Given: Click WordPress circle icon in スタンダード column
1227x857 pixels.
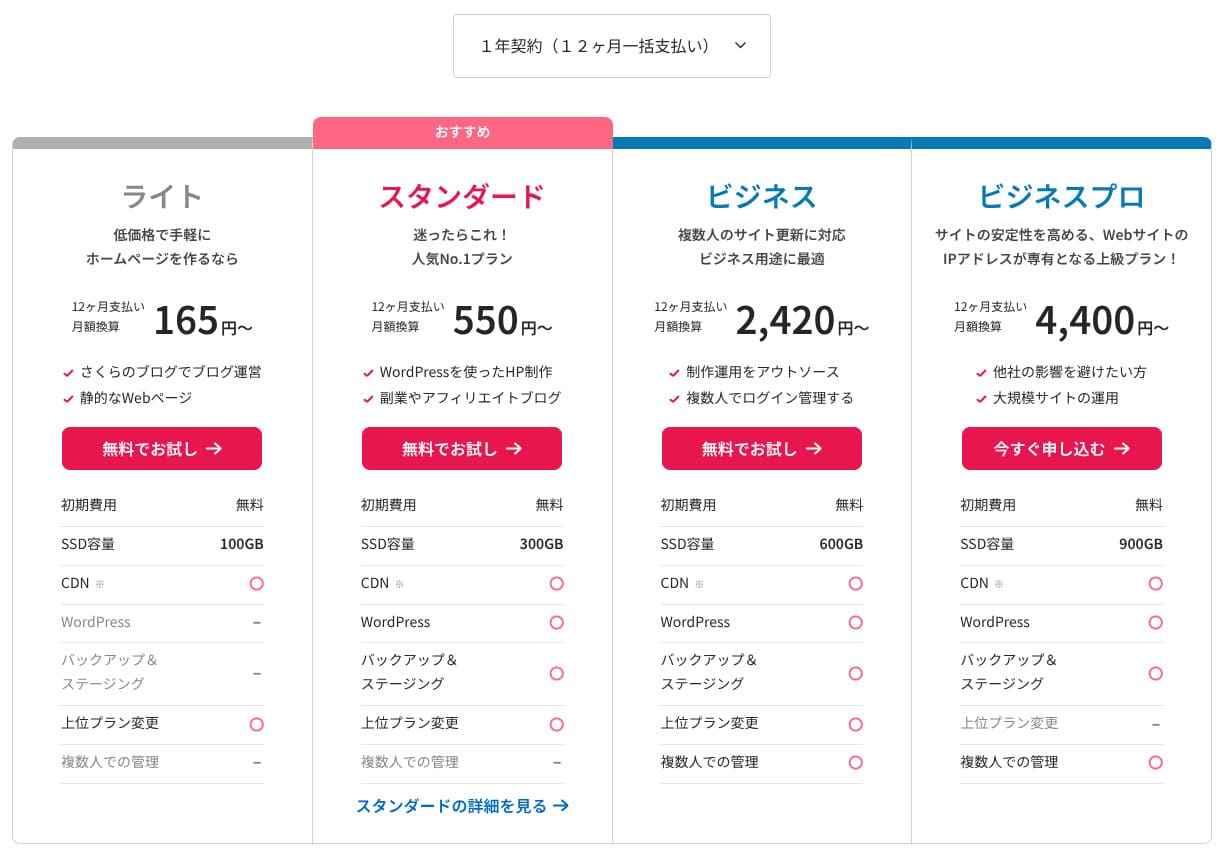Looking at the screenshot, I should coord(557,623).
